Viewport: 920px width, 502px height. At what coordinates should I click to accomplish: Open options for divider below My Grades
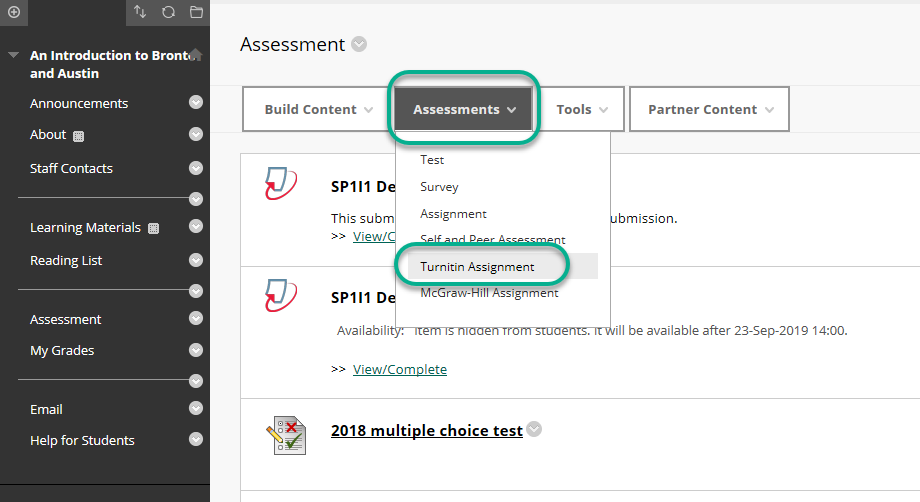click(196, 381)
